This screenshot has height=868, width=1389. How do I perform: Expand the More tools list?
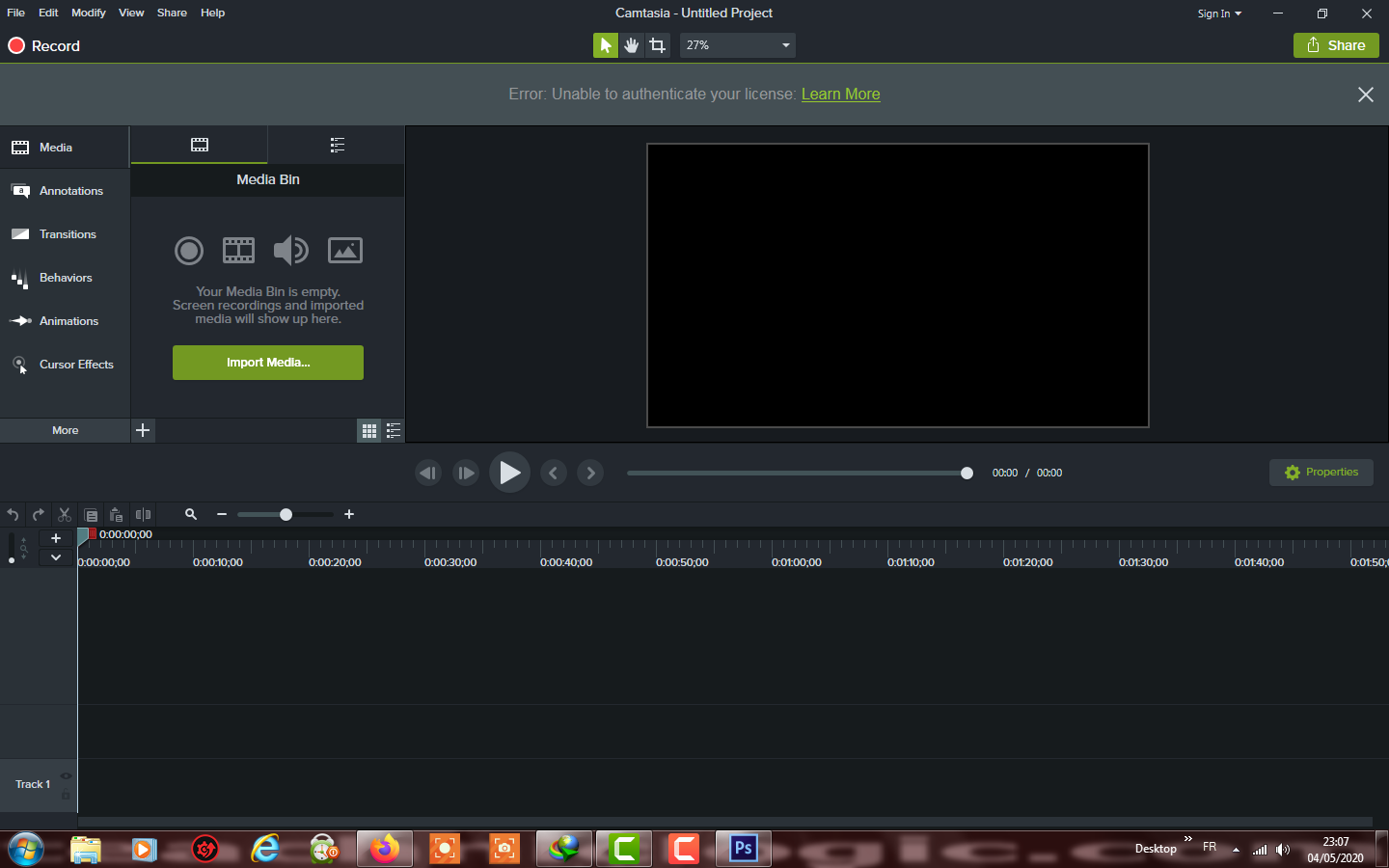65,430
